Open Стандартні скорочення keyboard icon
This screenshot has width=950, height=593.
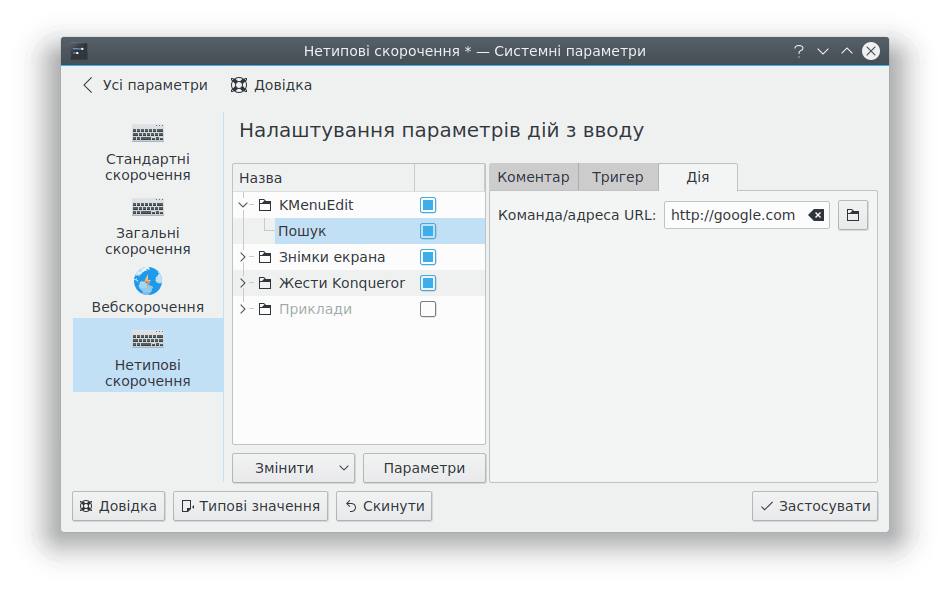(x=148, y=134)
